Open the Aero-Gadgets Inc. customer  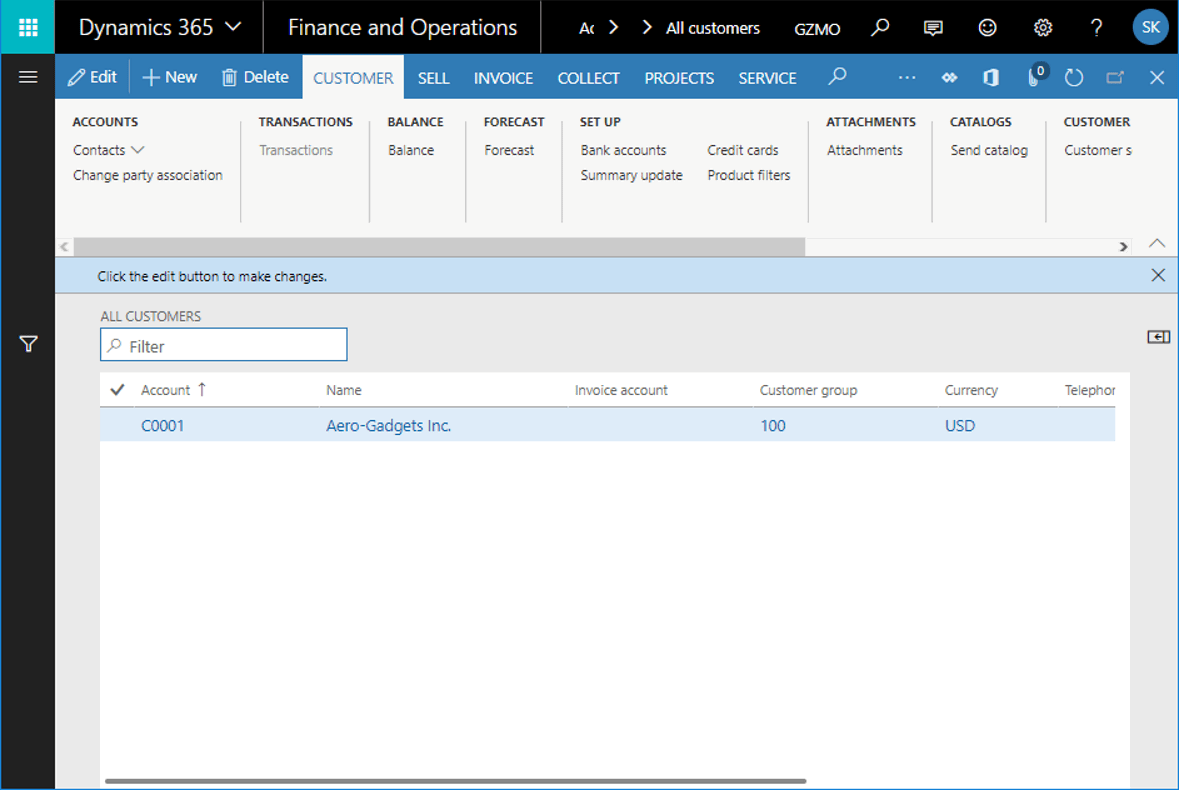[388, 425]
